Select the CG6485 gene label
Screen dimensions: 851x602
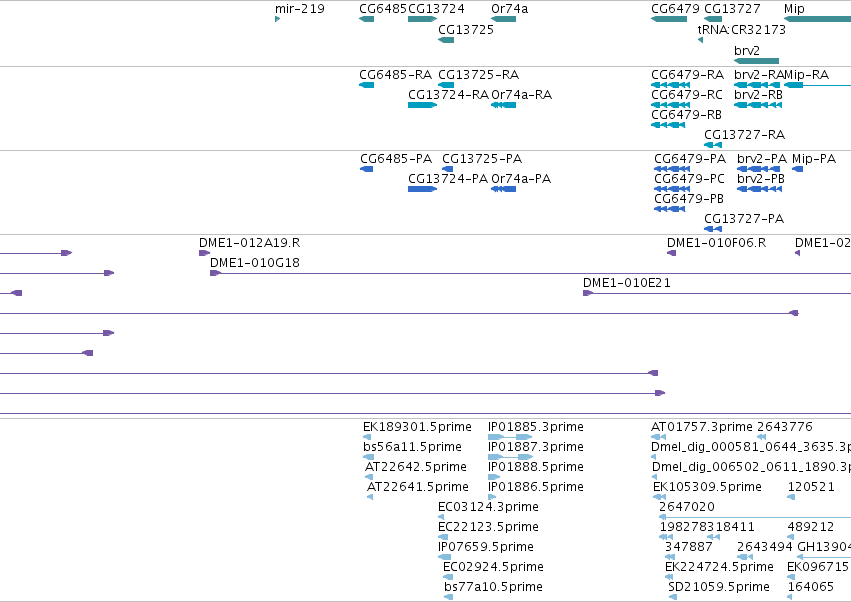[x=383, y=9]
